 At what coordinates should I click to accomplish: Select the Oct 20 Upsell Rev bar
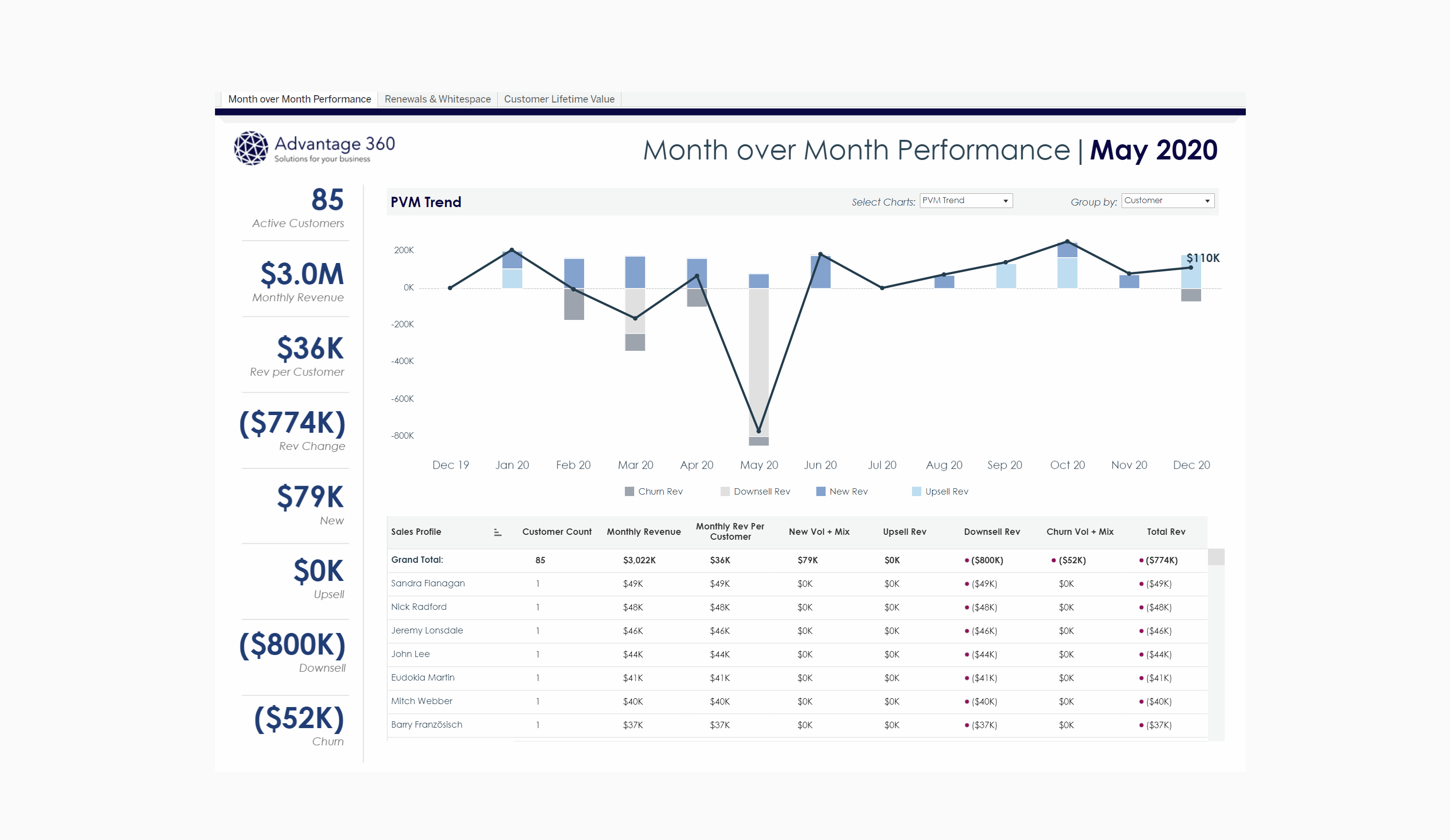pyautogui.click(x=1067, y=273)
